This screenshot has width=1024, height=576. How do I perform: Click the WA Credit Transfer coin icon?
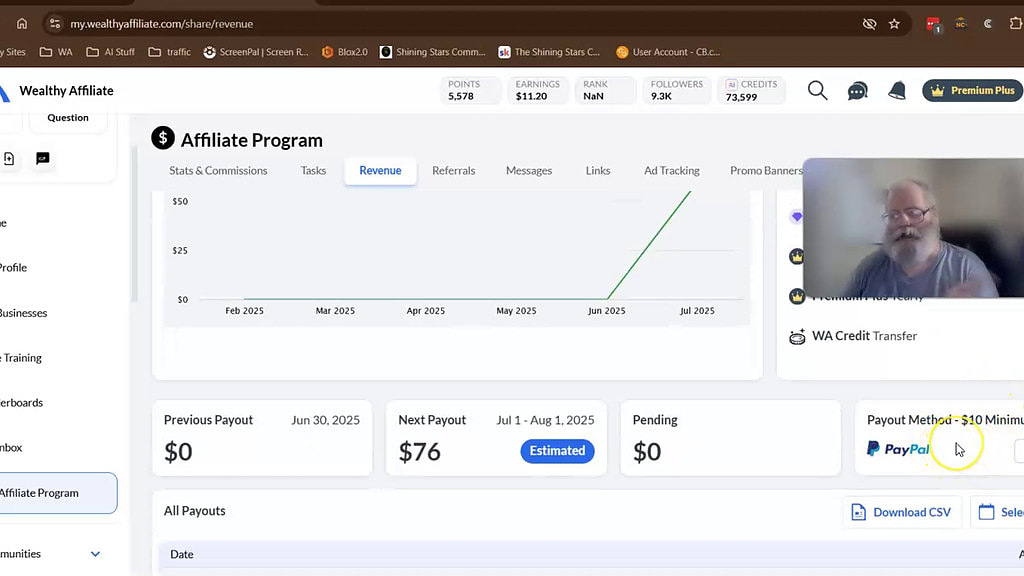797,337
